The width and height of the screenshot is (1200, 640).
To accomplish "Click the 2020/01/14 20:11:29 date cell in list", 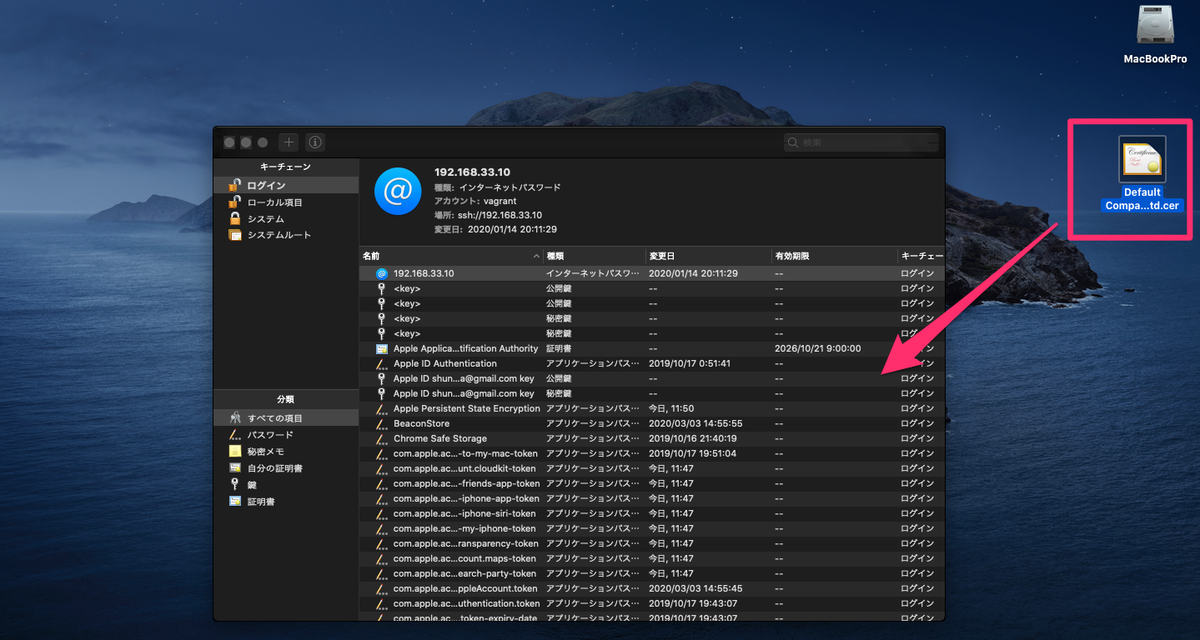I will pos(693,273).
